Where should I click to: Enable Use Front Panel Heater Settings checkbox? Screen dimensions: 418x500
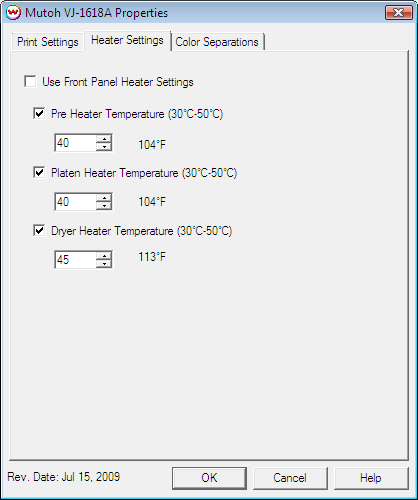coord(30,82)
